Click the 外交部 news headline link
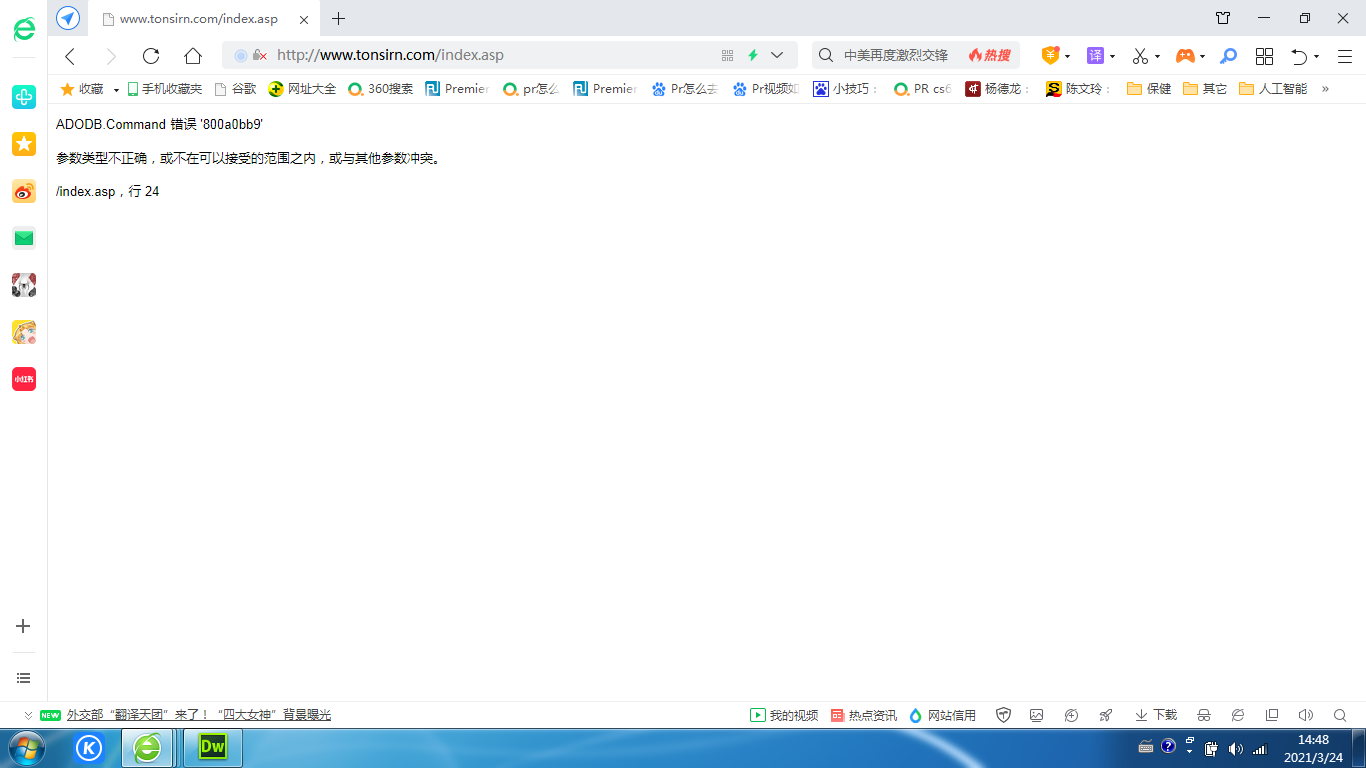1366x768 pixels. point(199,715)
